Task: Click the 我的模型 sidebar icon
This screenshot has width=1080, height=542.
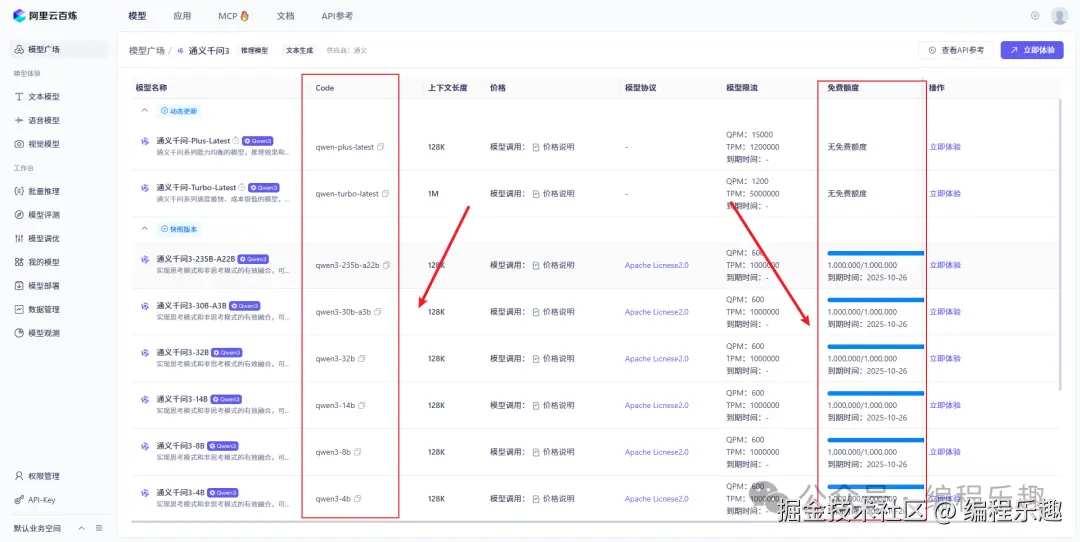Action: [19, 262]
